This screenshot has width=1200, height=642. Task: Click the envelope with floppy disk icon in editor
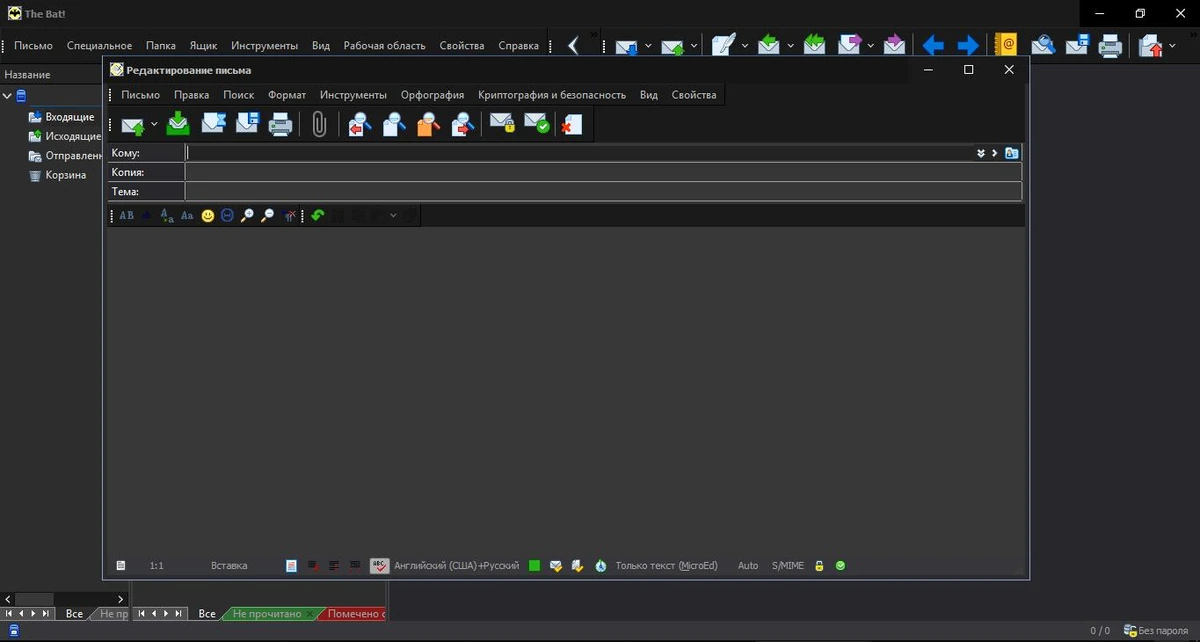[x=247, y=124]
